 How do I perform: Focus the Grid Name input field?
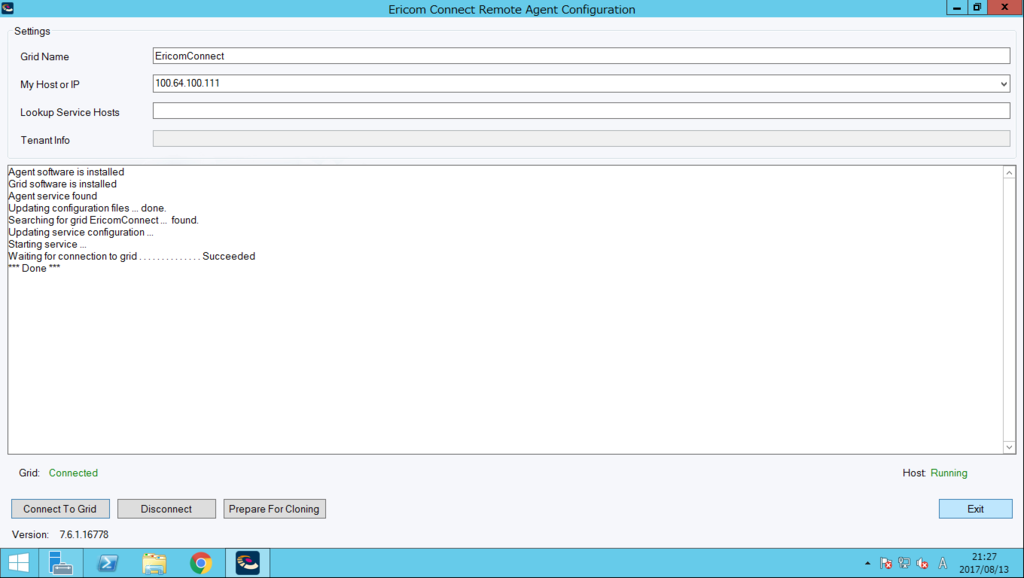(581, 56)
